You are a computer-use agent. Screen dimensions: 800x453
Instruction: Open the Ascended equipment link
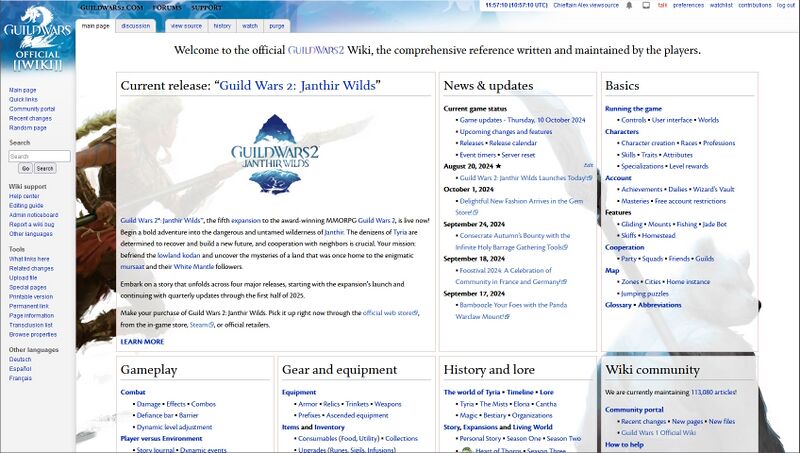(x=357, y=415)
